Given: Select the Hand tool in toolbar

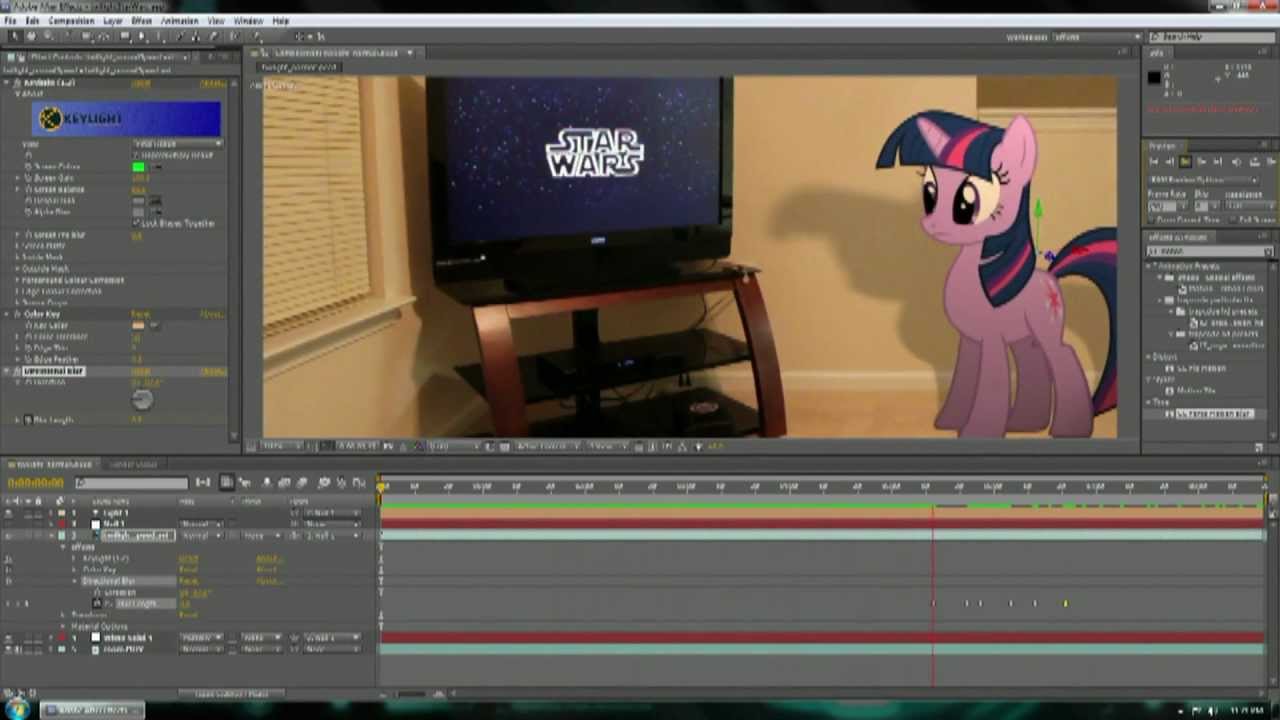Looking at the screenshot, I should (x=32, y=37).
